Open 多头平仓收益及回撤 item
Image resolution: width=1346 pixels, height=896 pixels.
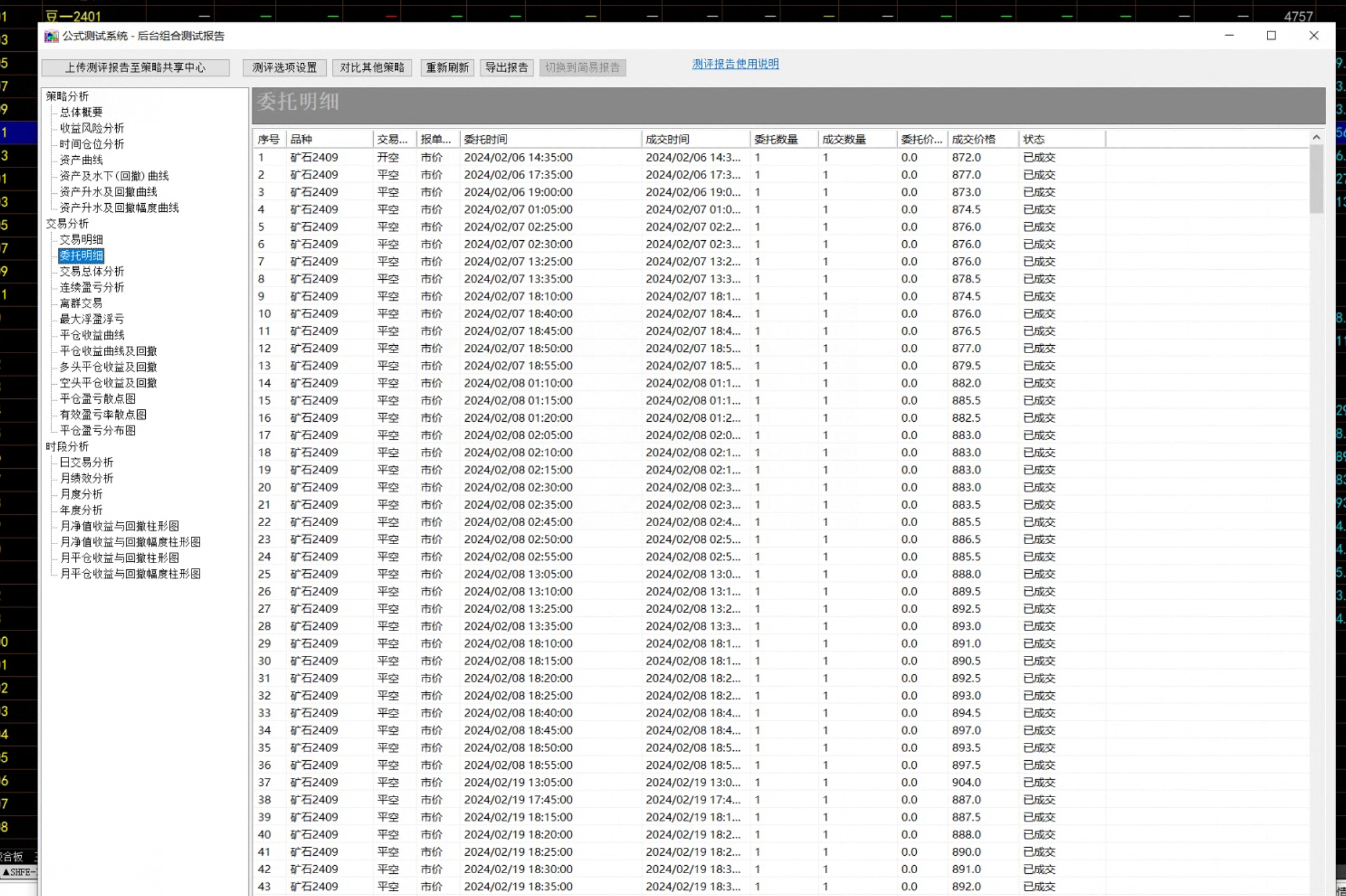[108, 367]
